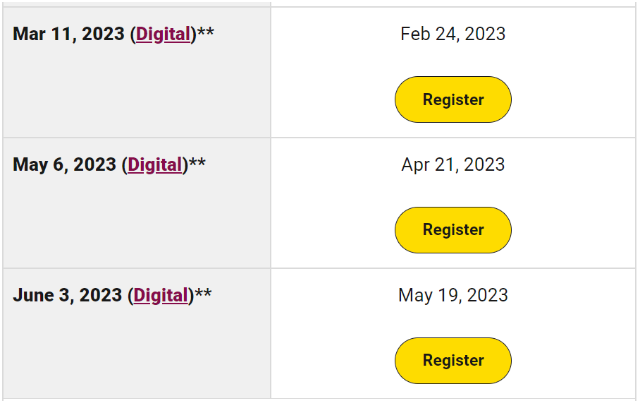Click the asterisks after May 6 Digital
Screen dimensions: 639x403
coord(197,163)
